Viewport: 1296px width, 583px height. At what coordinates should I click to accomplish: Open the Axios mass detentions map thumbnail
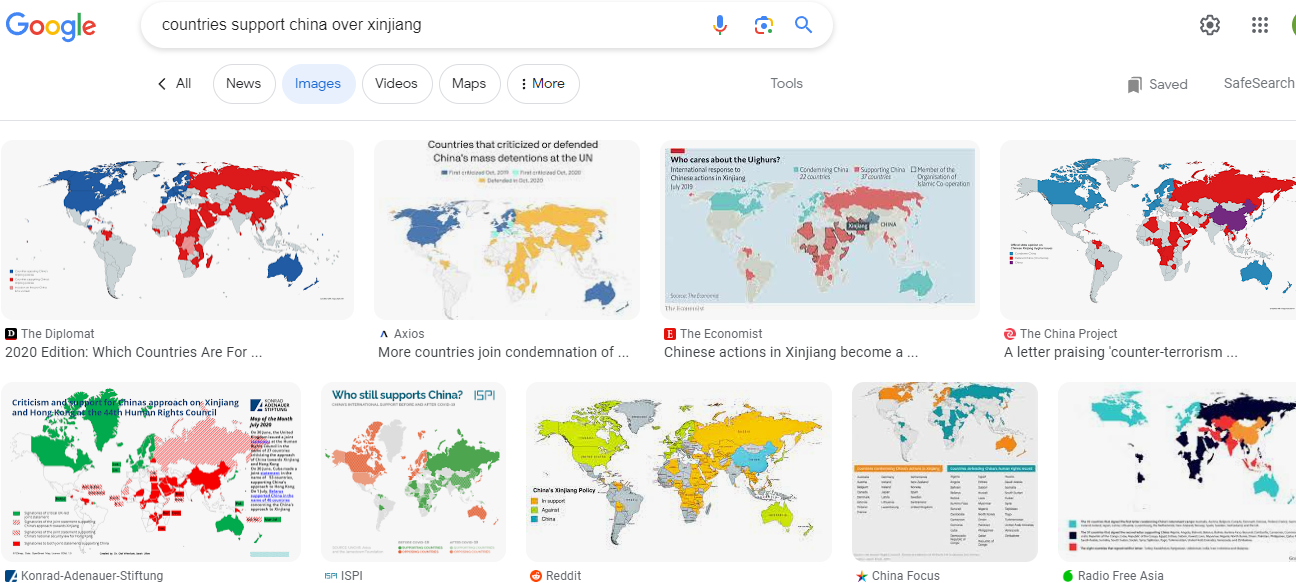507,230
